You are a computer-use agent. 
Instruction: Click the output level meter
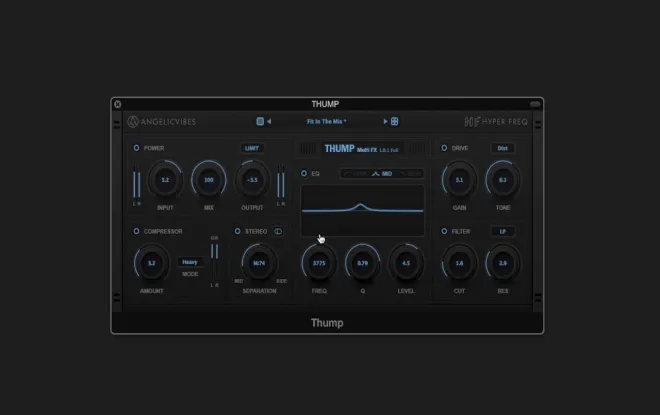click(x=281, y=182)
